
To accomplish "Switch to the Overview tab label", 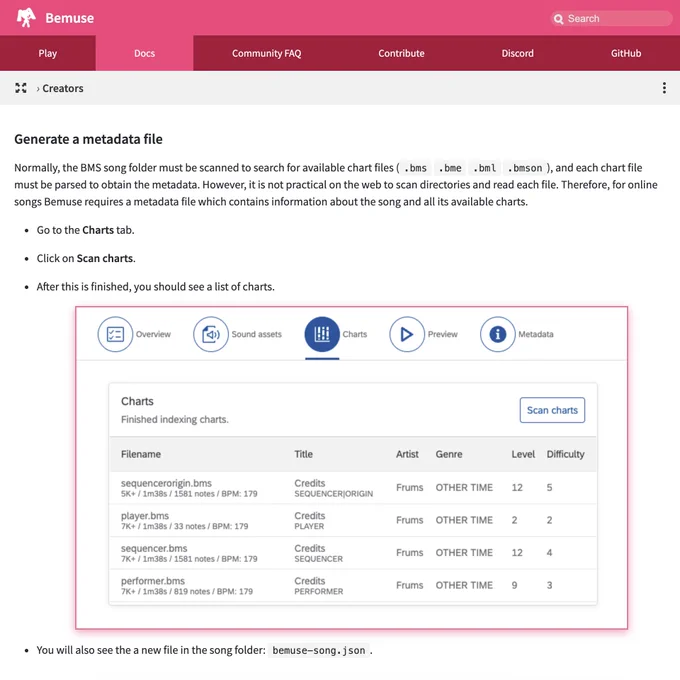I will pos(153,334).
